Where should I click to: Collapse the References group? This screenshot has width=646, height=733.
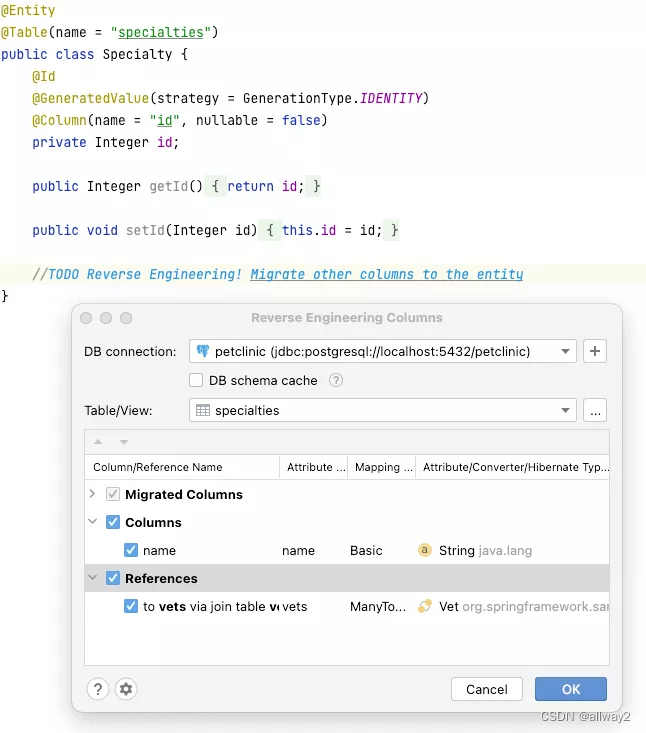pyautogui.click(x=93, y=578)
